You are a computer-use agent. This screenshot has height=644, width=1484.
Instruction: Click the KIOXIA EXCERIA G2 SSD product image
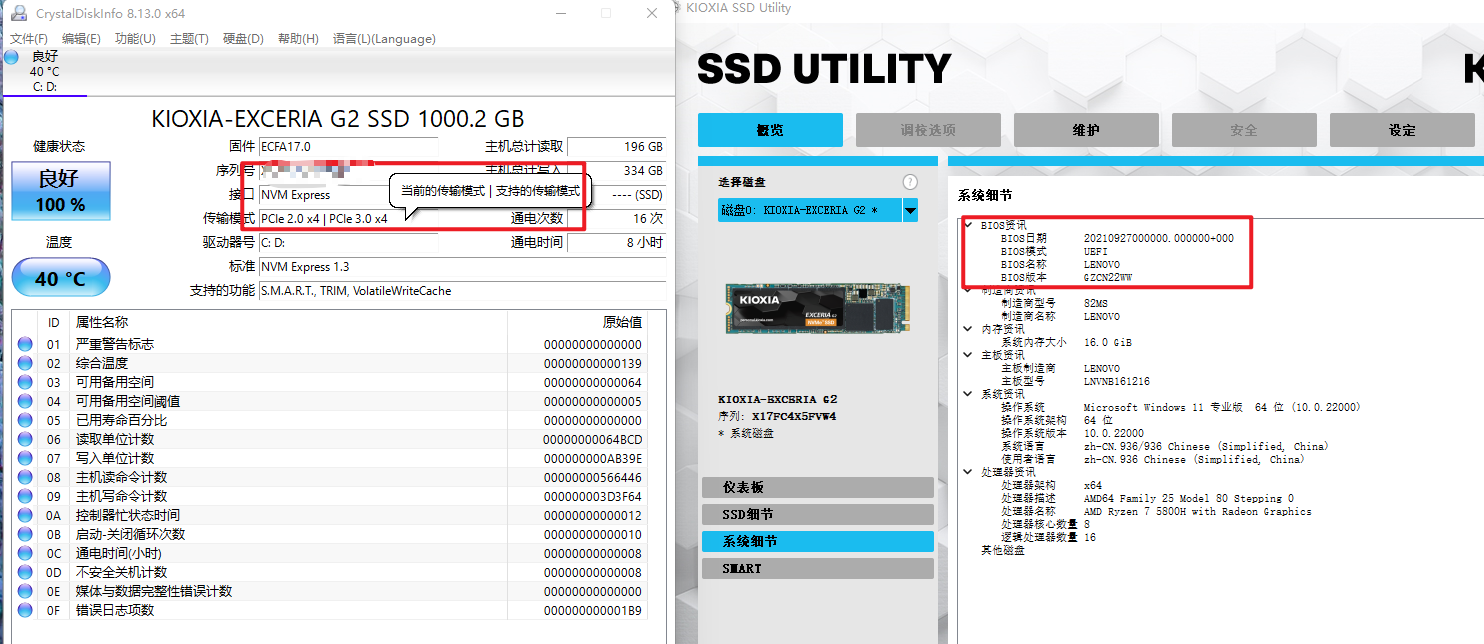[817, 308]
